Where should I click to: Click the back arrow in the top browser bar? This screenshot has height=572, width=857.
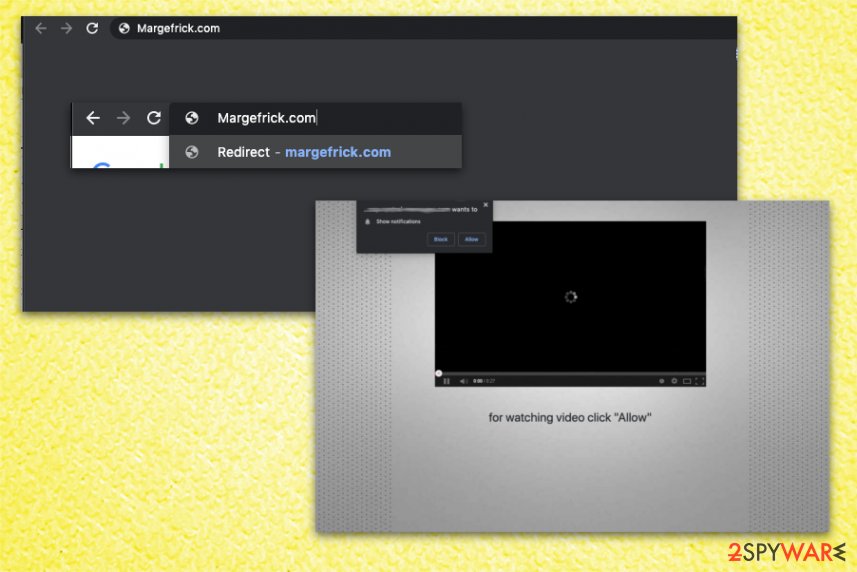40,28
